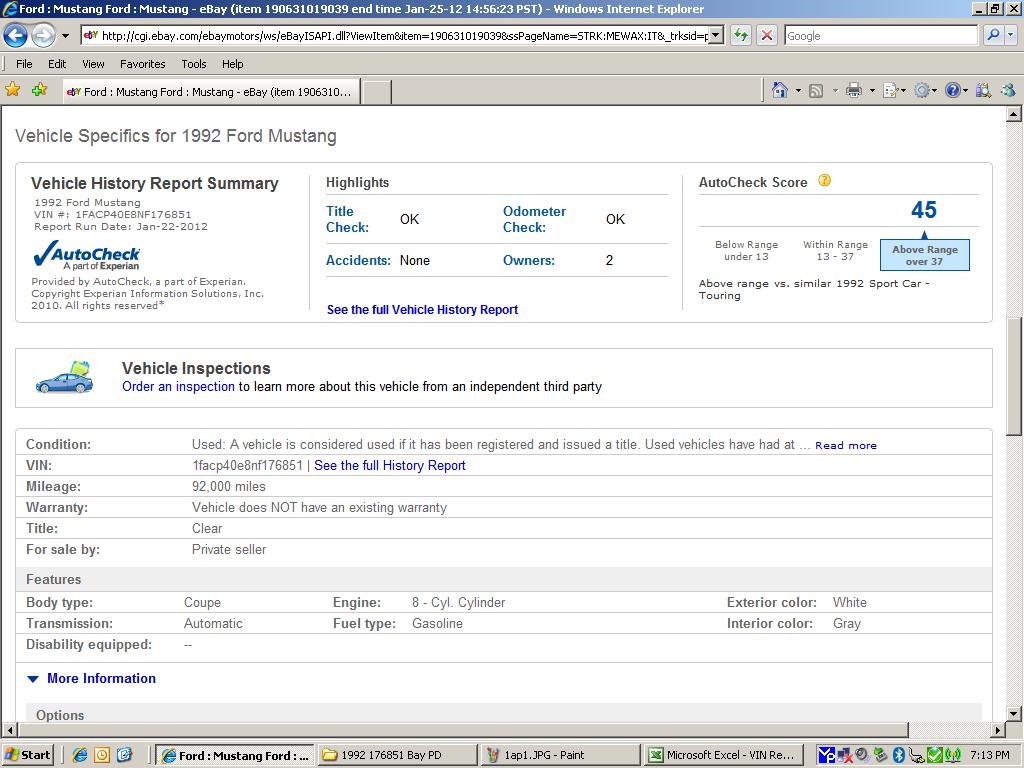Click the AutoCheck Score help icon

[824, 181]
